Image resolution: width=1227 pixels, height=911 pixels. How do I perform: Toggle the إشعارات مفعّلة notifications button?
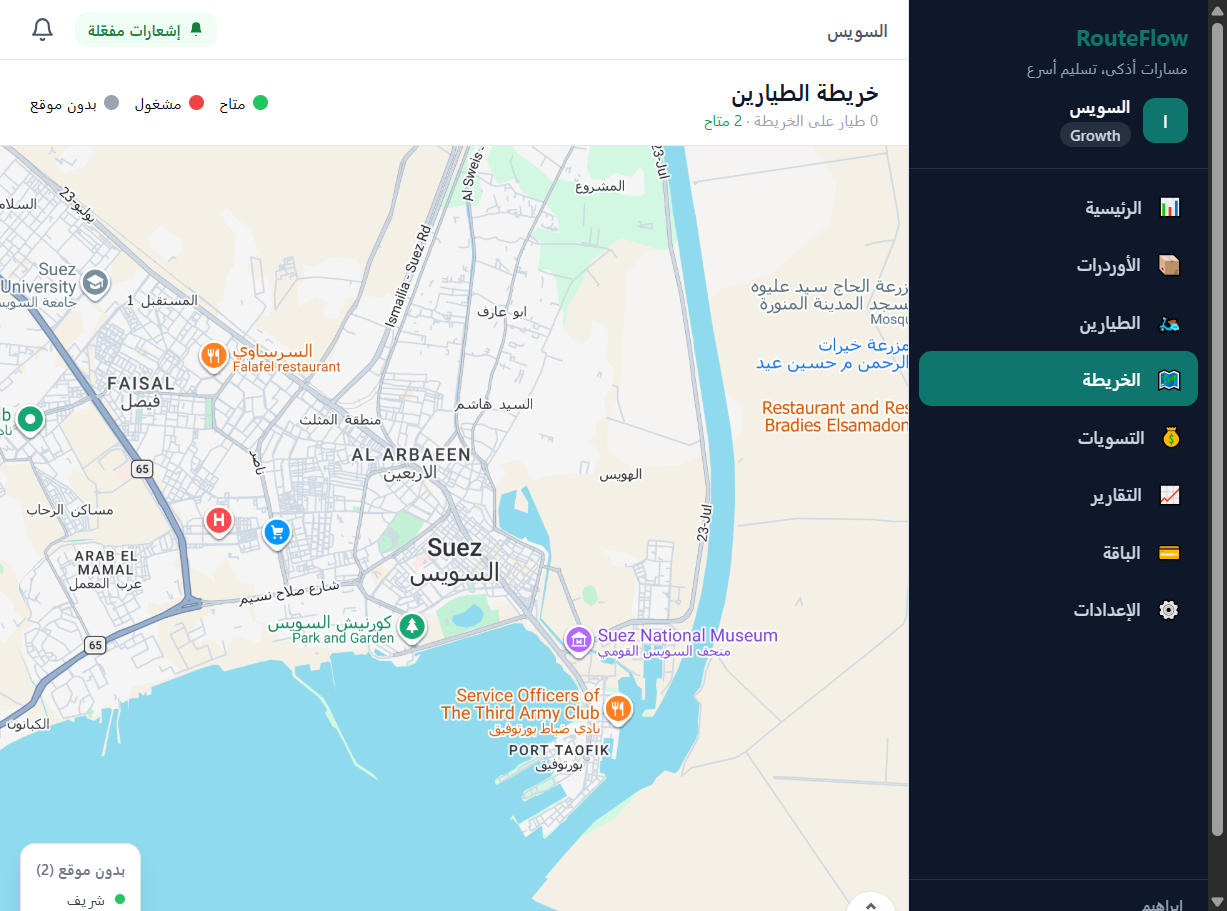[x=146, y=30]
